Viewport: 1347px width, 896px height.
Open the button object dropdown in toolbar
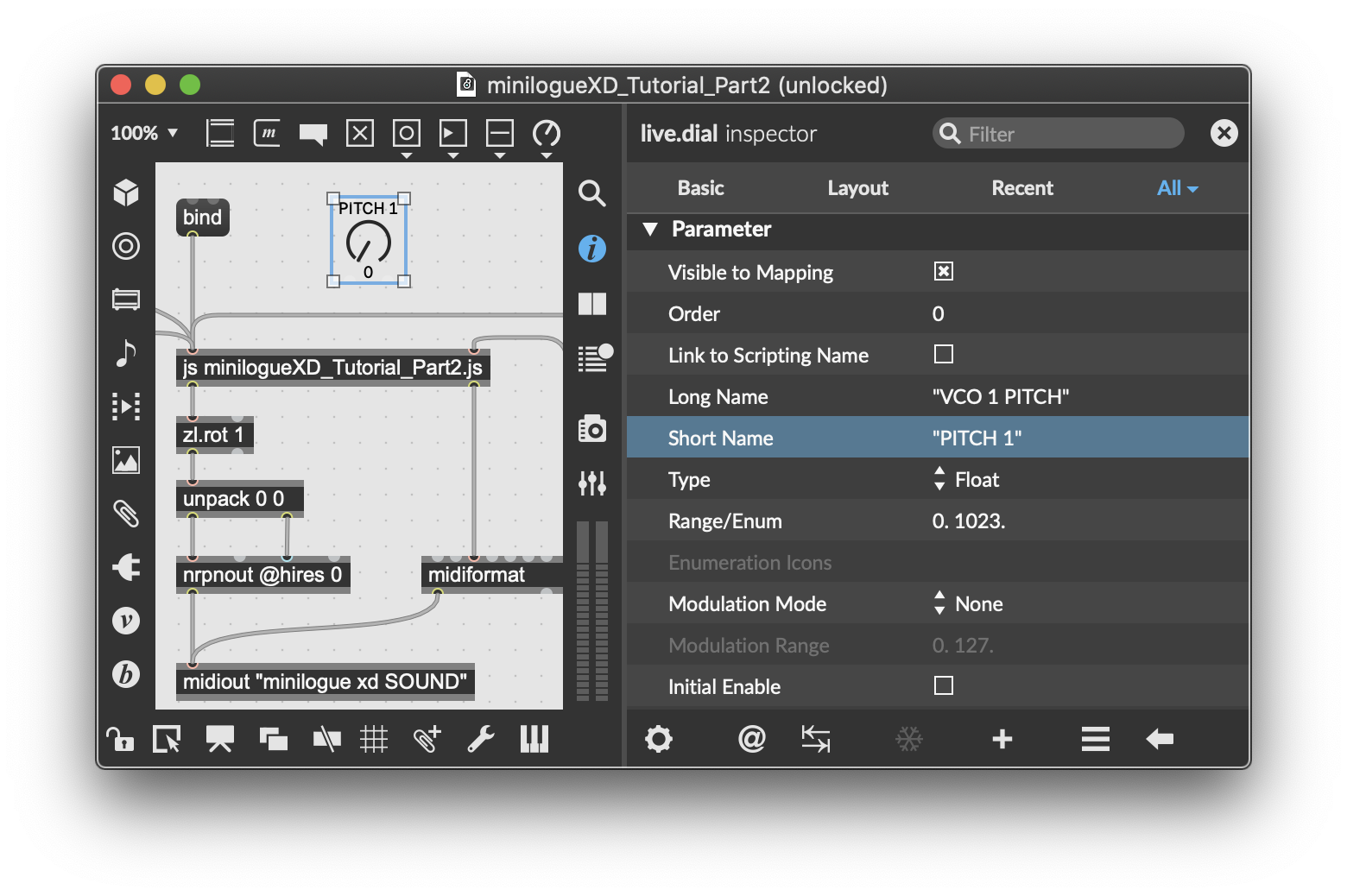(x=407, y=156)
